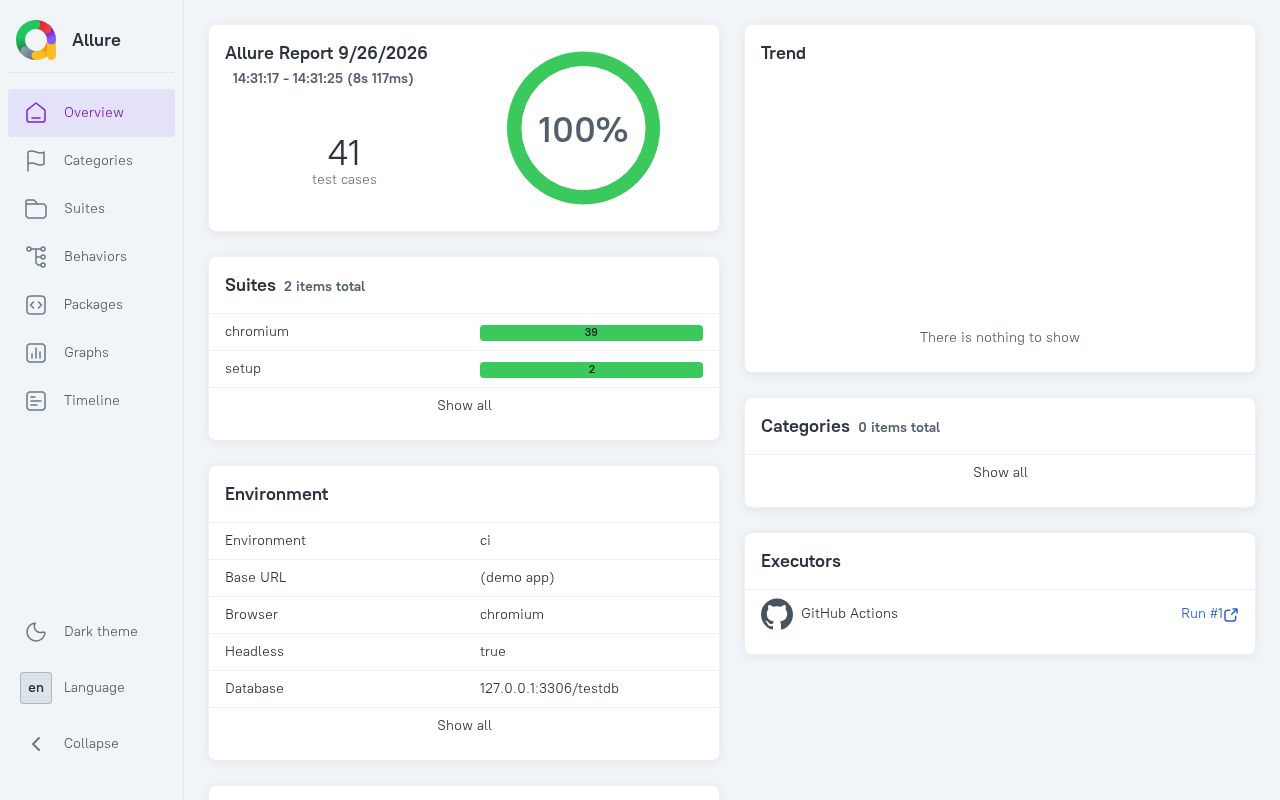1280x800 pixels.
Task: Click the GitHub octocat icon
Action: pos(777,614)
